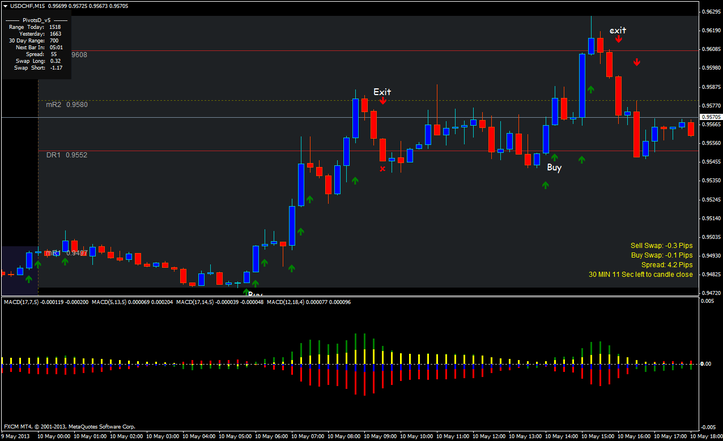Select the 'Next Bar In: 05:01' line
The image size is (723, 441).
[x=39, y=48]
